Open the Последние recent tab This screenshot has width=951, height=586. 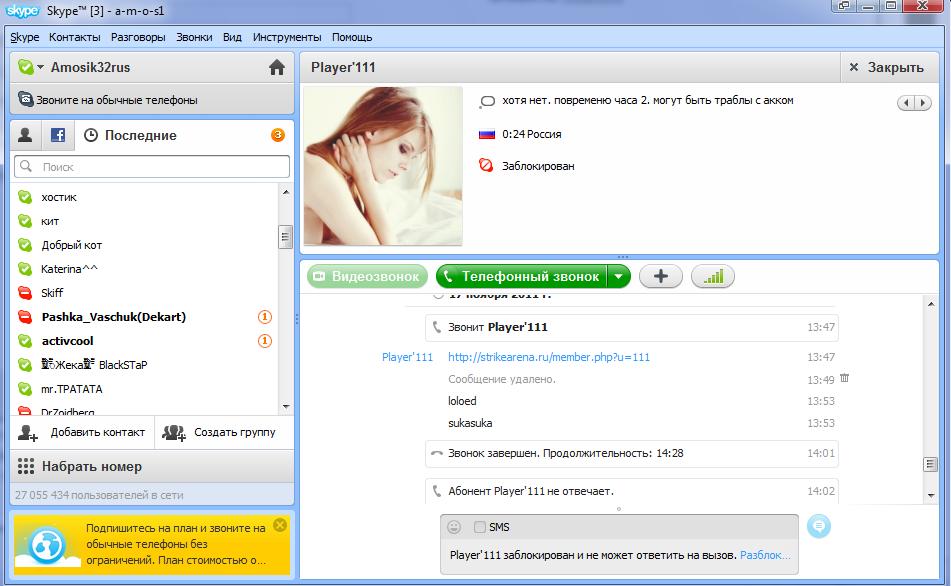tap(130, 135)
